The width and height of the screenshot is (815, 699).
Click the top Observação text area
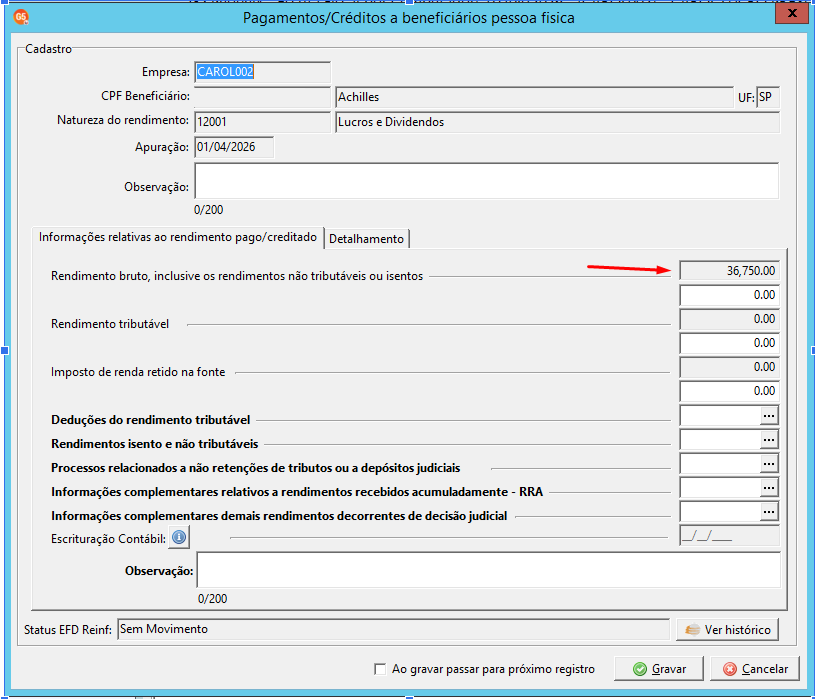[x=487, y=181]
